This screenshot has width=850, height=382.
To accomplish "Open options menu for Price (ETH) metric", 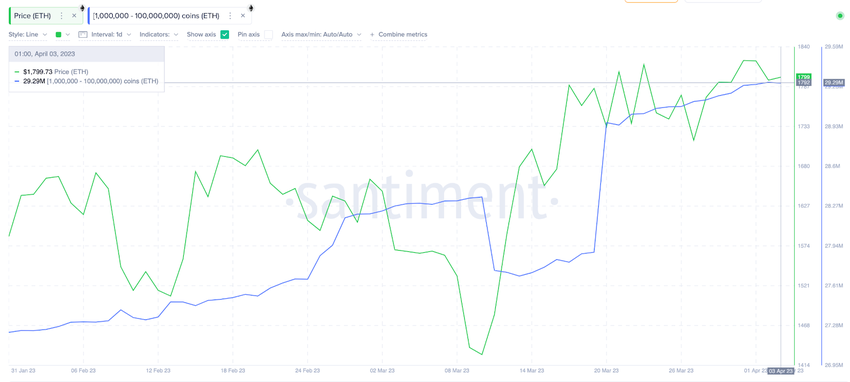I will coord(61,16).
